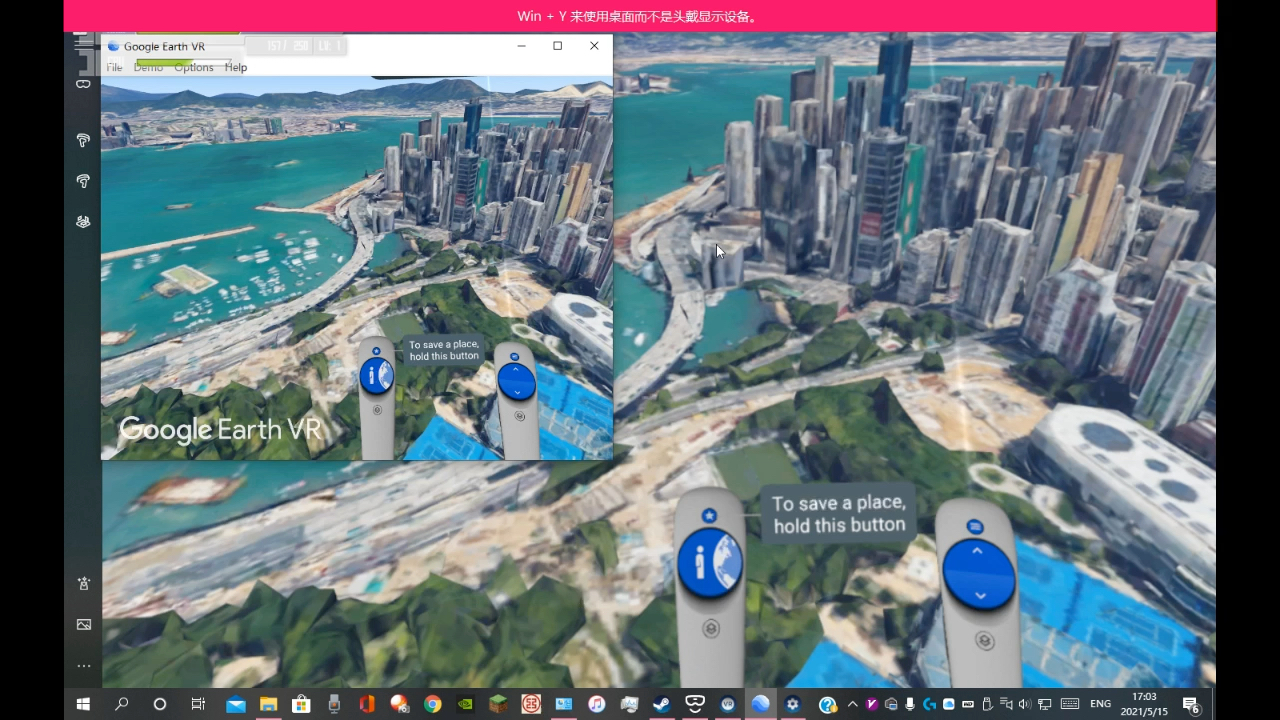This screenshot has width=1280, height=720.
Task: Open Windows search from the taskbar
Action: click(x=122, y=704)
